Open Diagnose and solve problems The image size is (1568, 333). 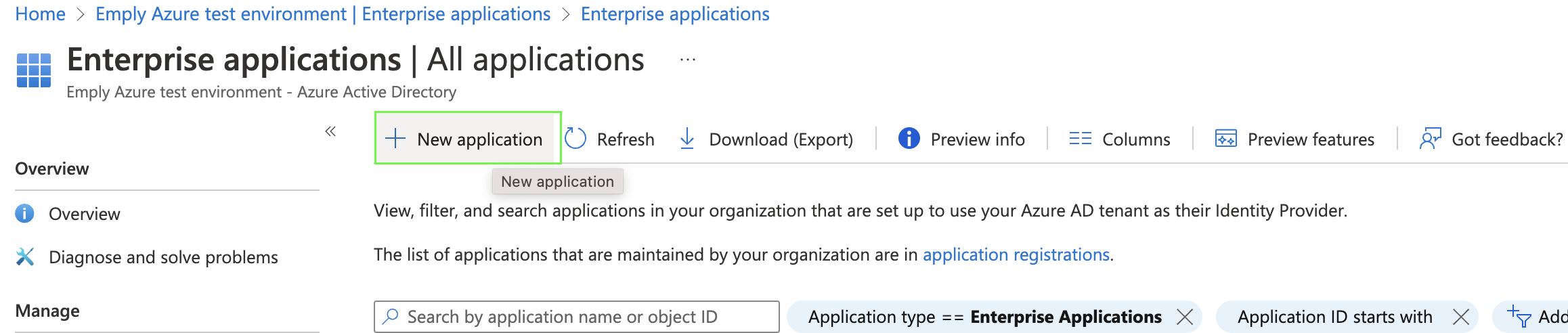pos(163,257)
